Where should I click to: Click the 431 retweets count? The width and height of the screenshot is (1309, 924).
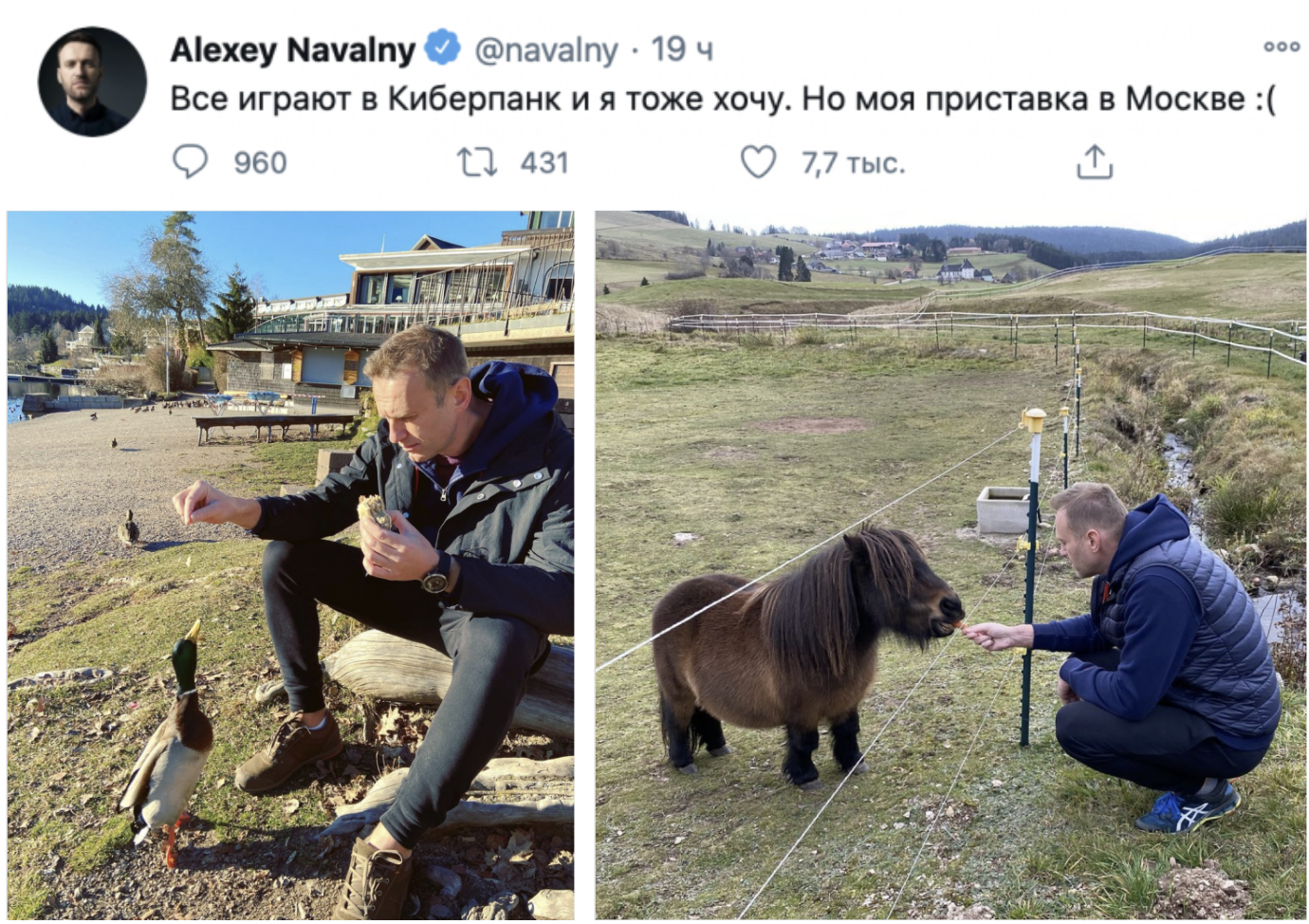[544, 163]
